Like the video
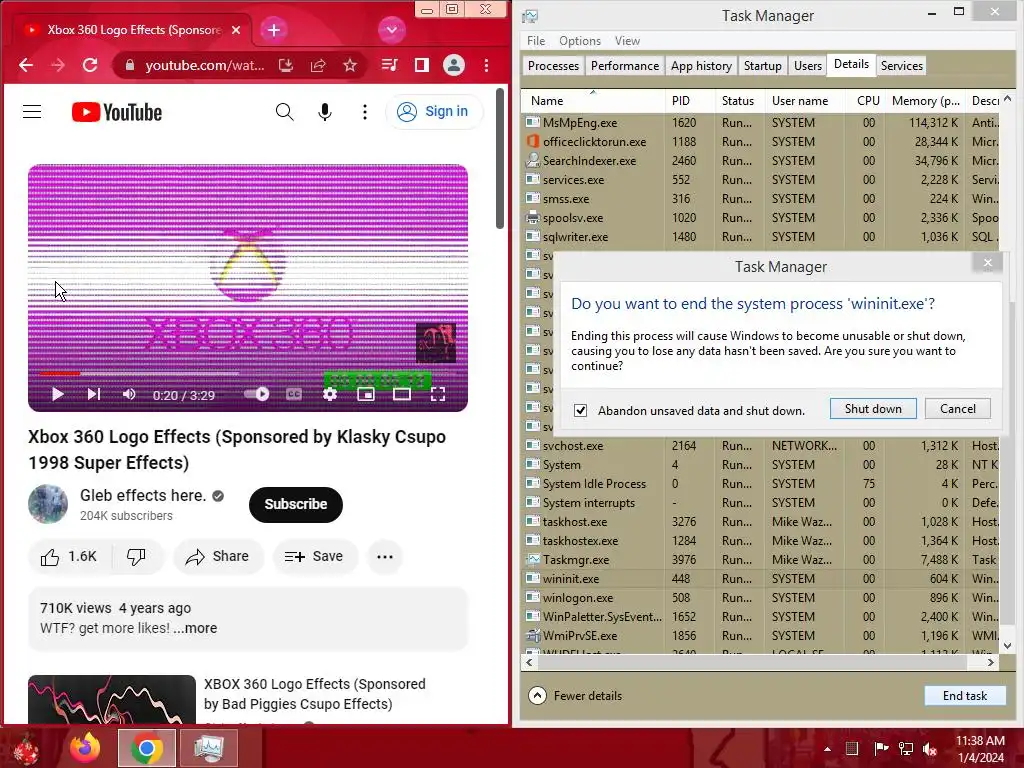Viewport: 1024px width, 768px height. 69,556
